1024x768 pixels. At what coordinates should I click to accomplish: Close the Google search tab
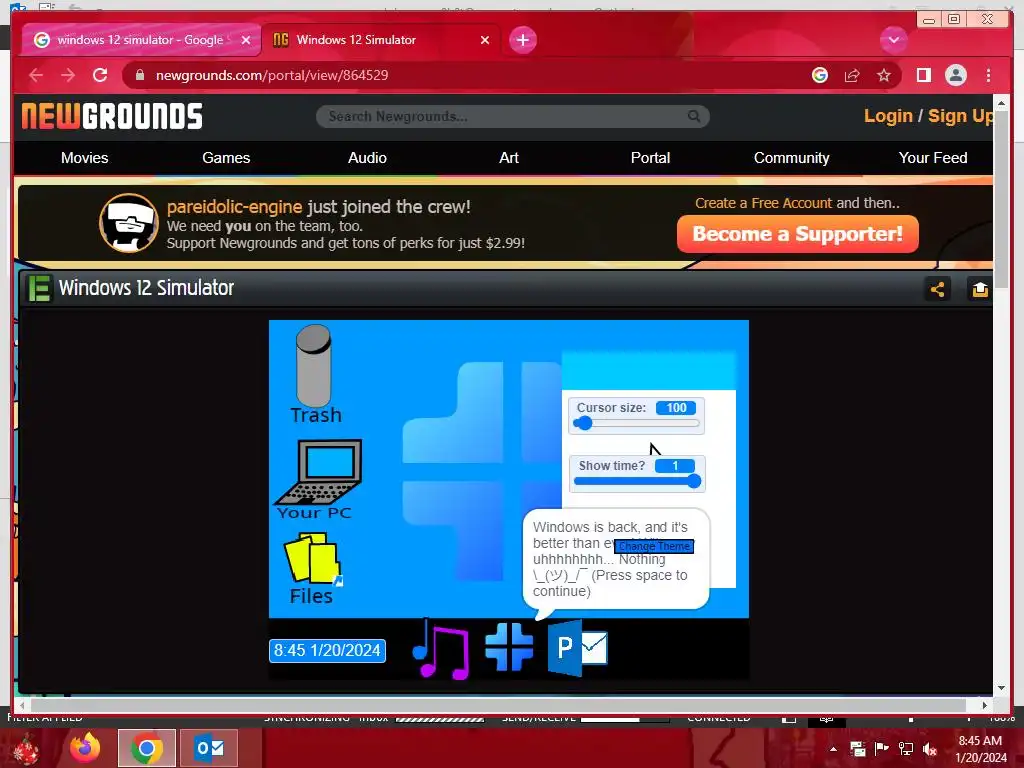click(246, 40)
